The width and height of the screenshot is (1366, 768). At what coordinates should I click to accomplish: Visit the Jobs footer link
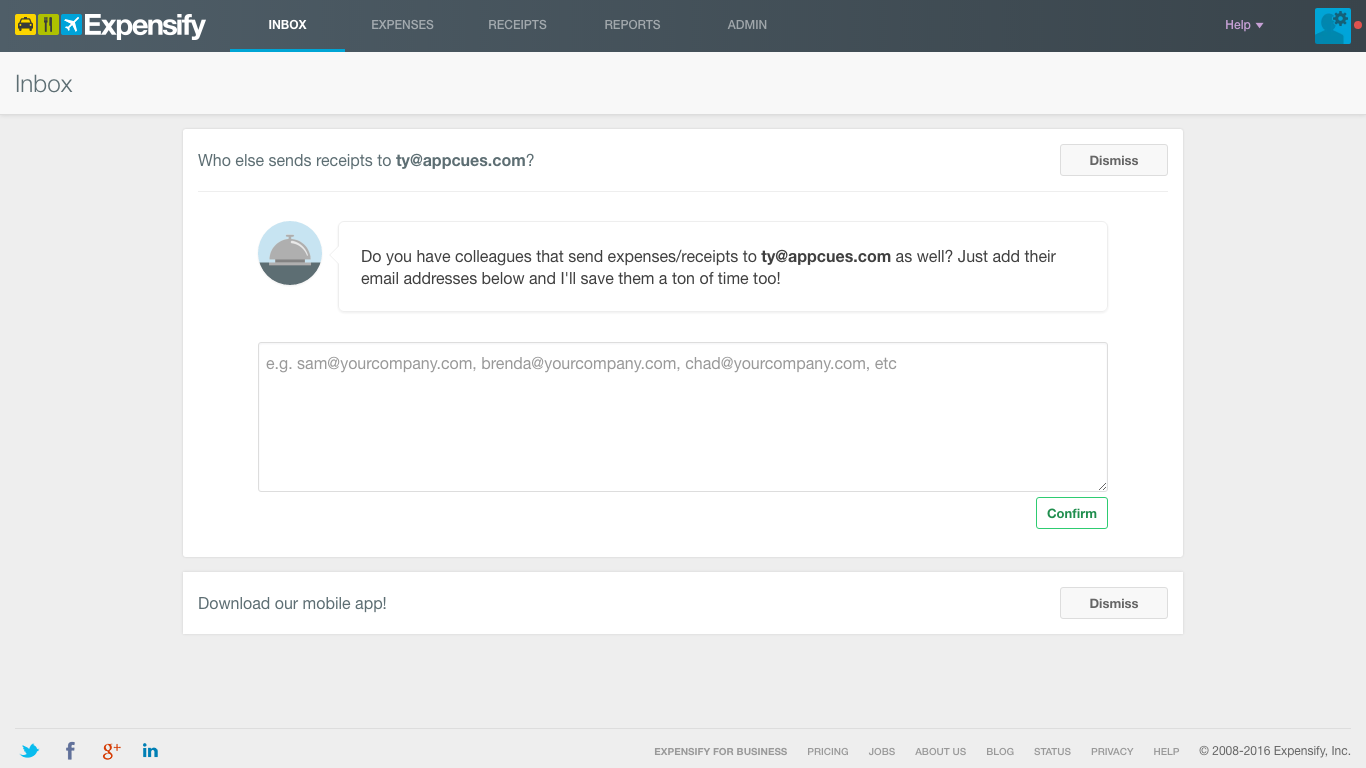click(x=882, y=751)
